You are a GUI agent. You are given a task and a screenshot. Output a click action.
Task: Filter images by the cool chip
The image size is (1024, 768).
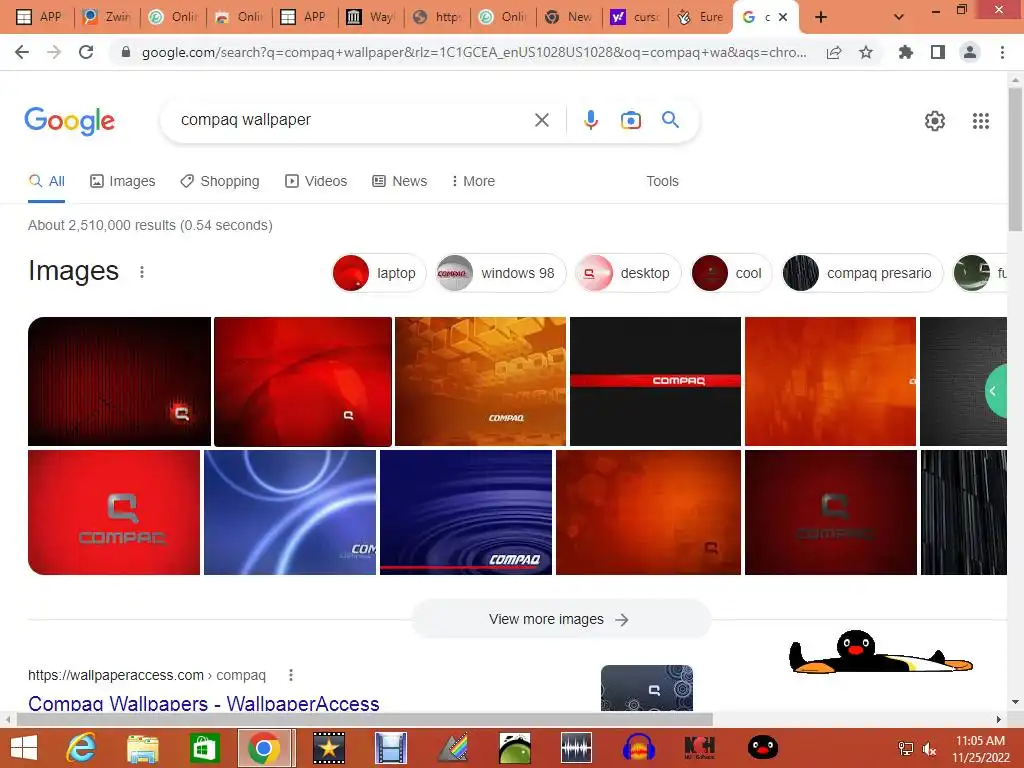[731, 273]
